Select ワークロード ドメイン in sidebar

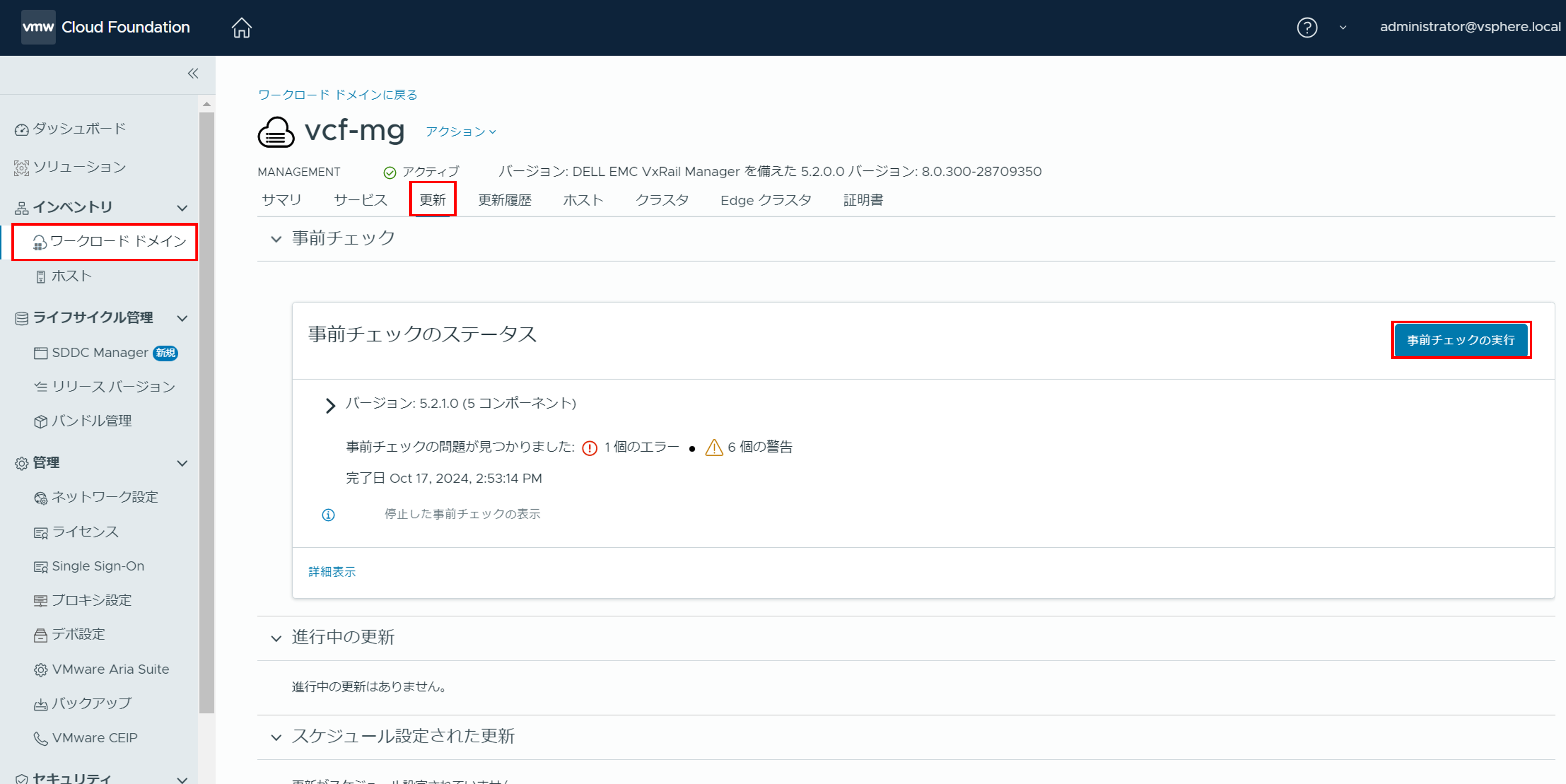click(118, 241)
